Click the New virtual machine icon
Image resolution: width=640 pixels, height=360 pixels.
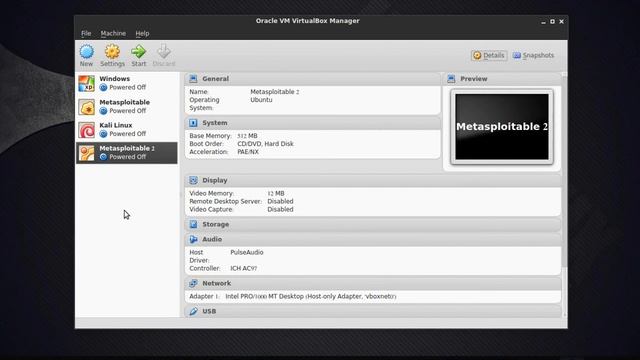coord(87,52)
